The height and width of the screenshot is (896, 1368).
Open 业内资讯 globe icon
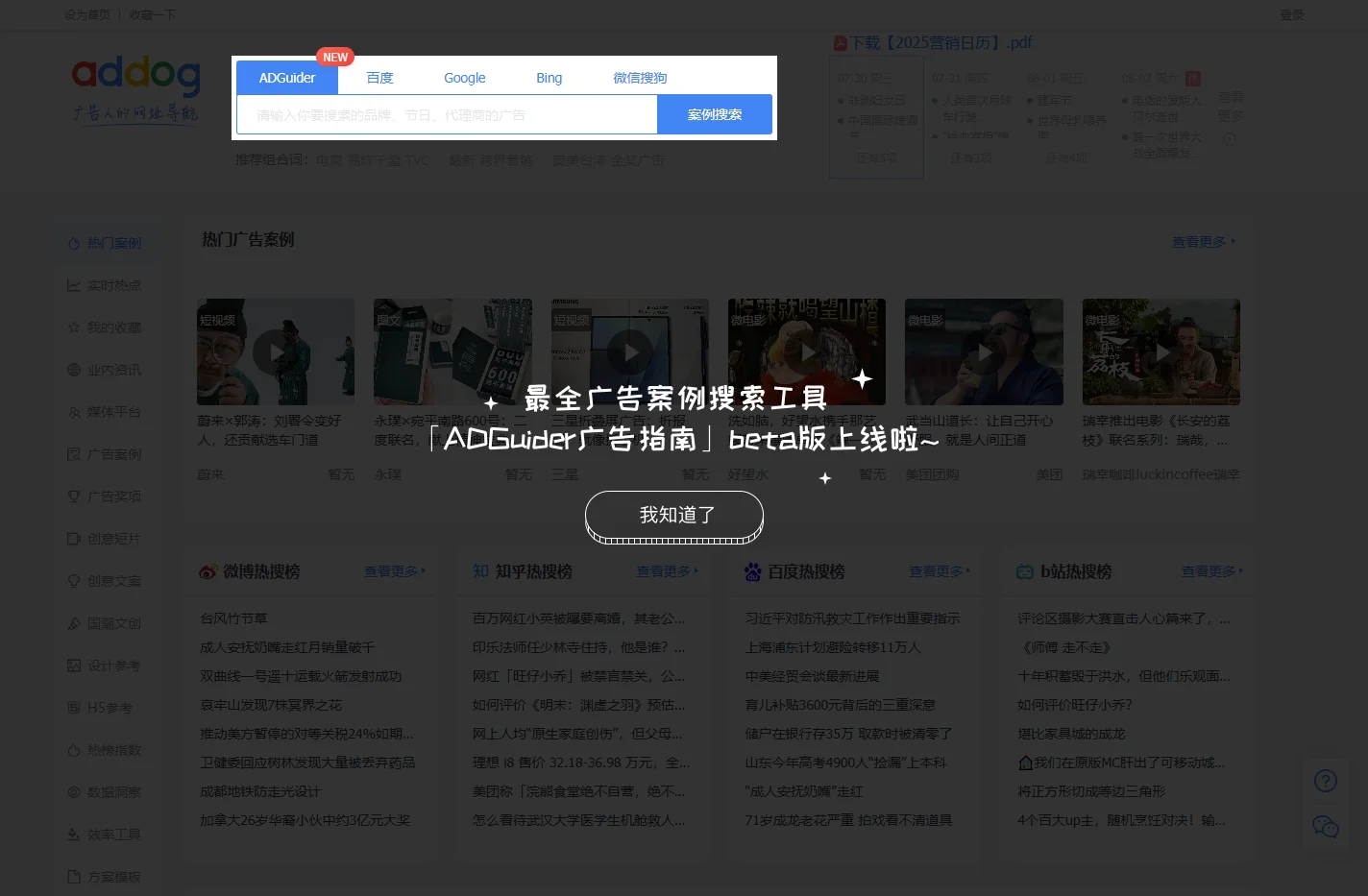click(74, 370)
